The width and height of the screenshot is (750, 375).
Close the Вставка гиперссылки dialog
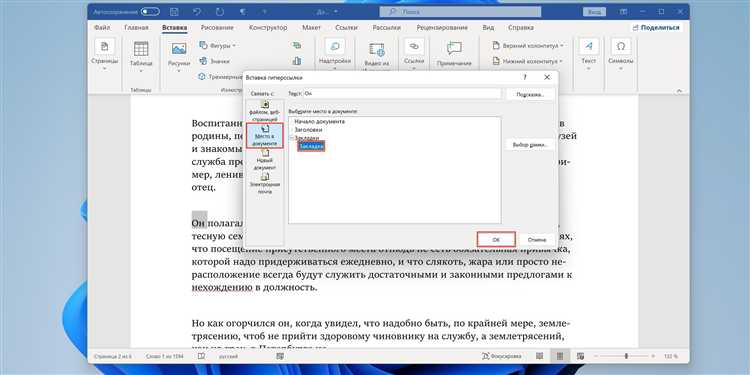tap(547, 77)
